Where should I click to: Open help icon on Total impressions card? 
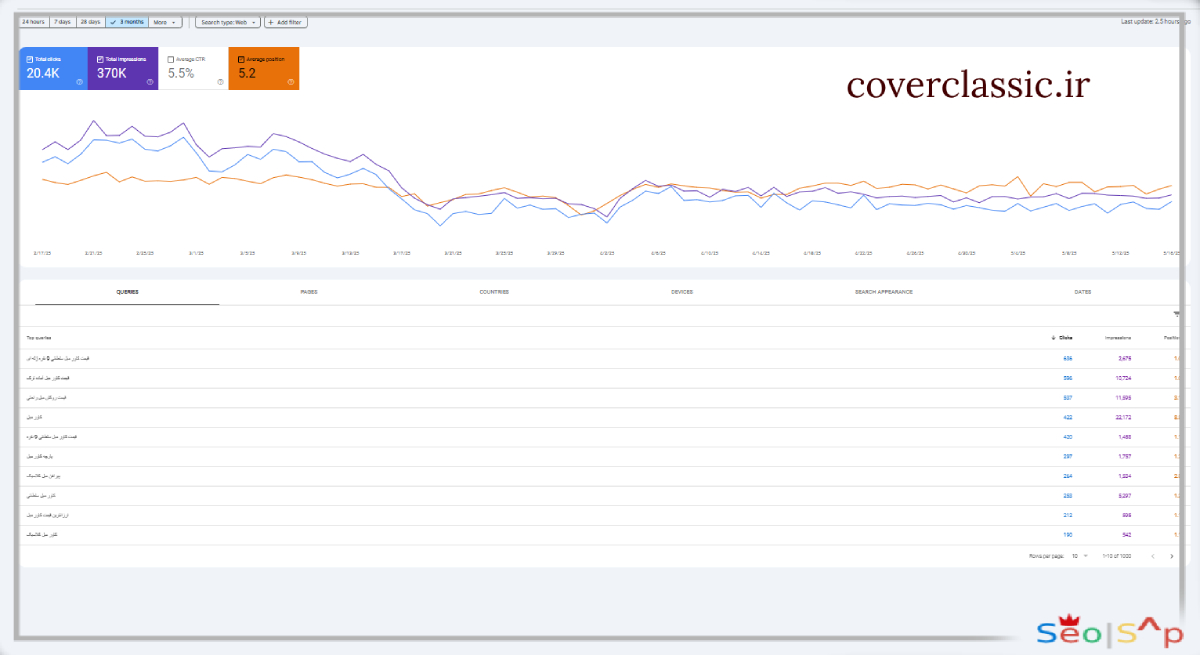click(149, 82)
